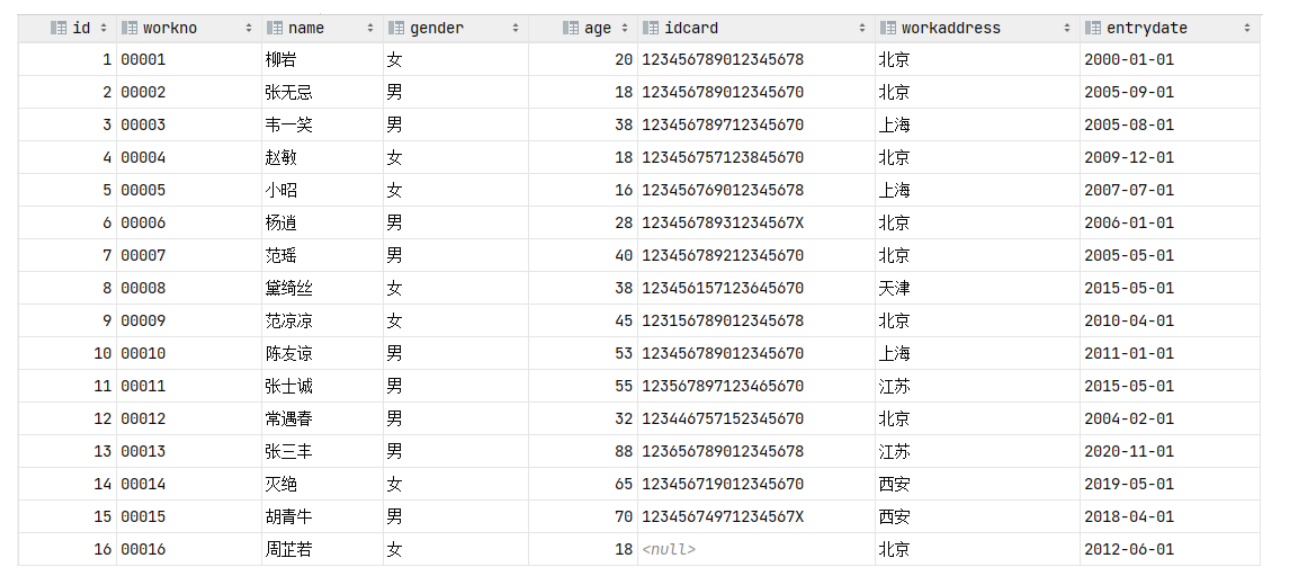Screen dimensions: 1301x583
Task: Select idcard value 12345678931234567X
Action: pyautogui.click(x=756, y=223)
